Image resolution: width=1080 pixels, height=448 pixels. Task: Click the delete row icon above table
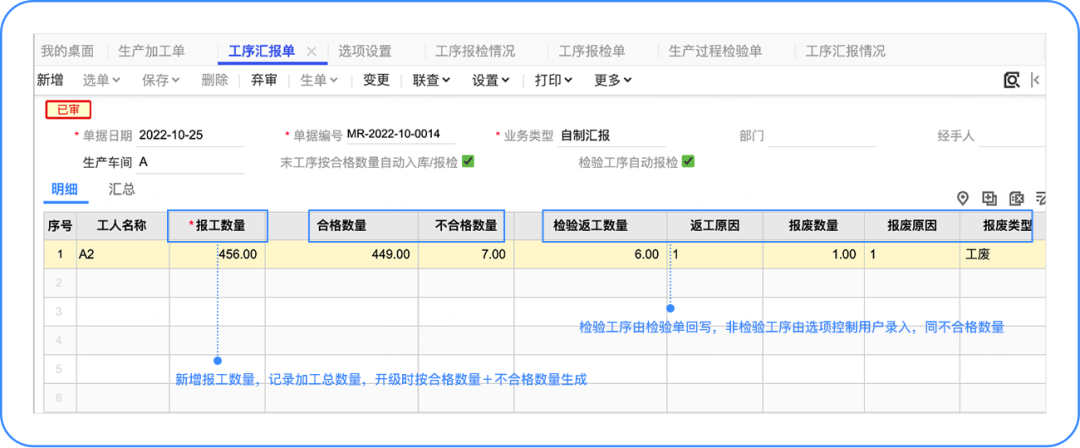point(1016,198)
